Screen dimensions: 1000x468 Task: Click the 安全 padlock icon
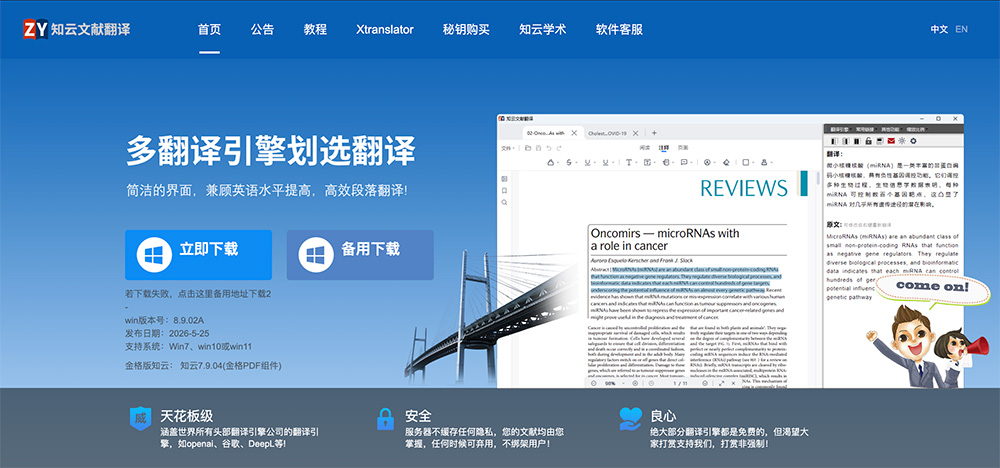(385, 419)
